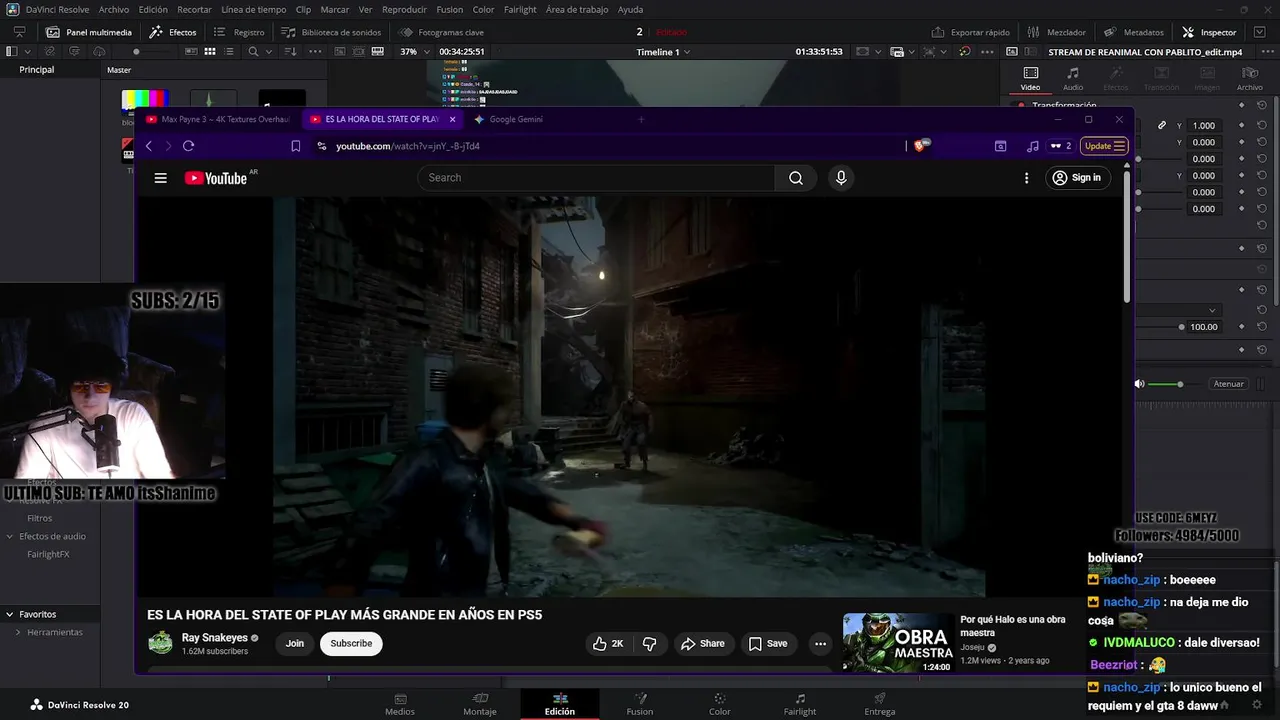
Task: Open the Registro index panel
Action: 239,32
